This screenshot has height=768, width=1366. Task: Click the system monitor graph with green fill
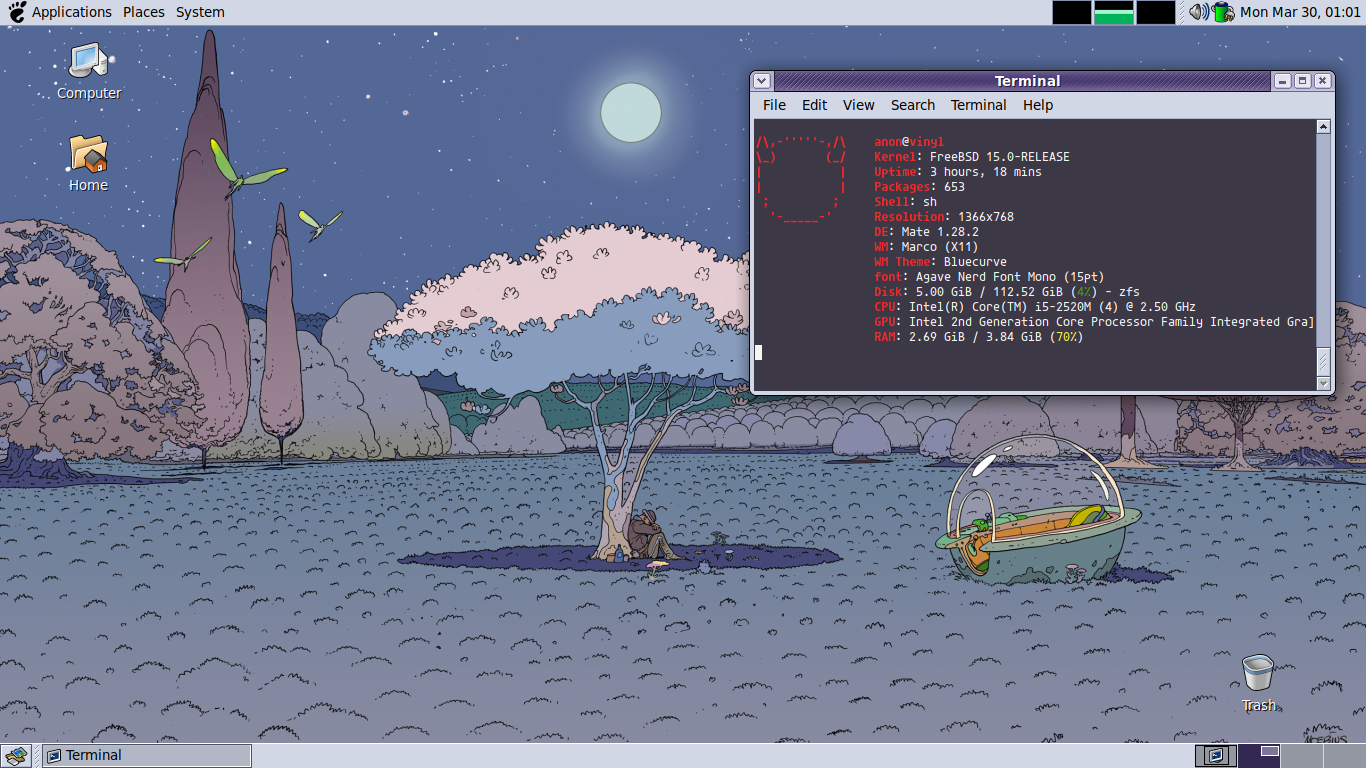[x=1114, y=12]
